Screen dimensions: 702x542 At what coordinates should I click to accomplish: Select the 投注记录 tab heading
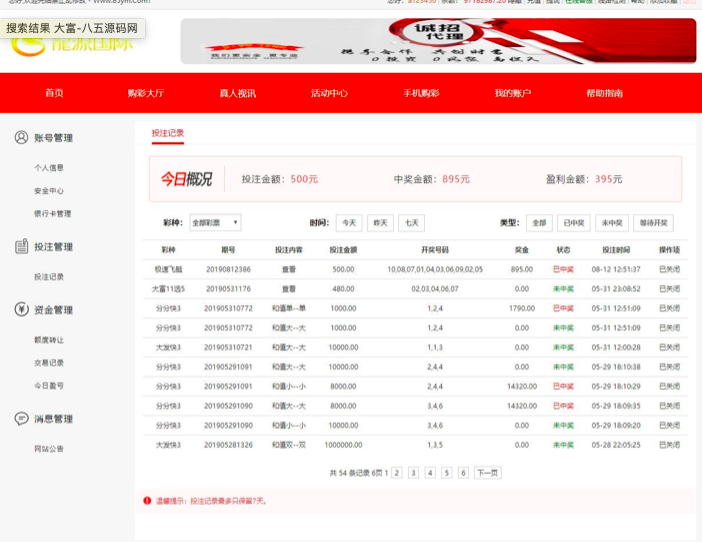coord(167,133)
